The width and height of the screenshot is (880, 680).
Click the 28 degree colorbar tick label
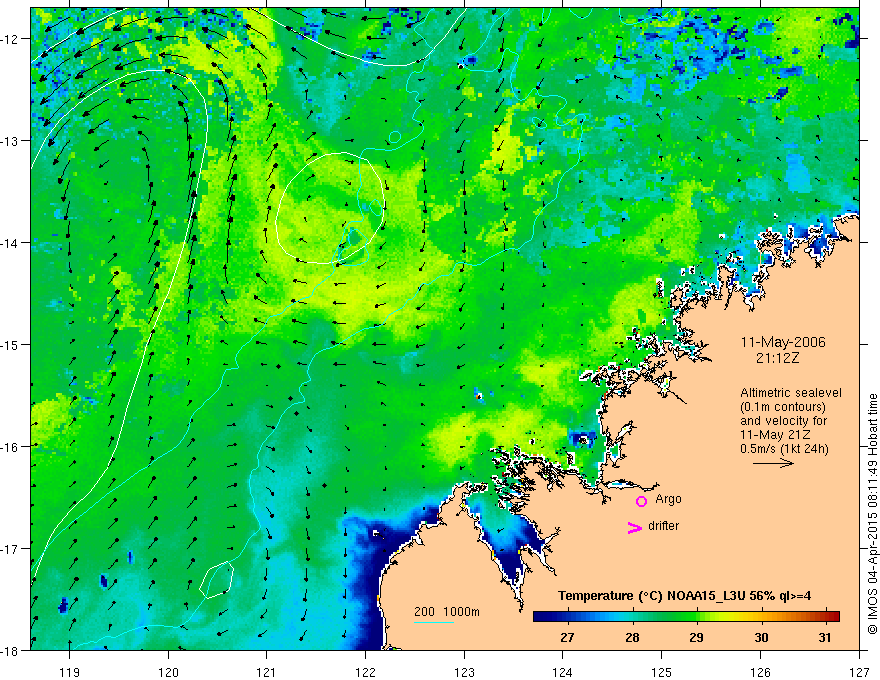click(x=632, y=637)
